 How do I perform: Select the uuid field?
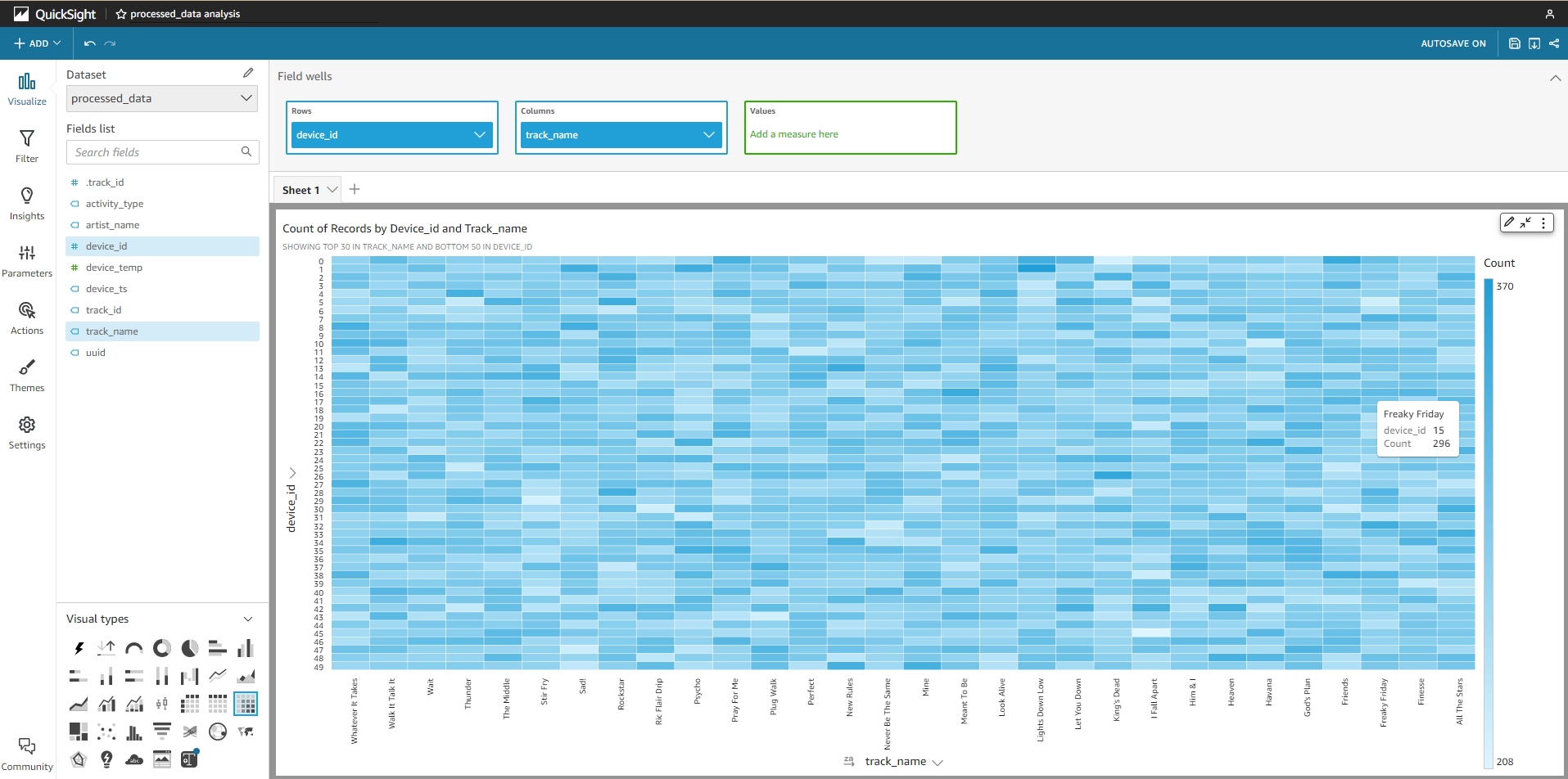pos(162,353)
